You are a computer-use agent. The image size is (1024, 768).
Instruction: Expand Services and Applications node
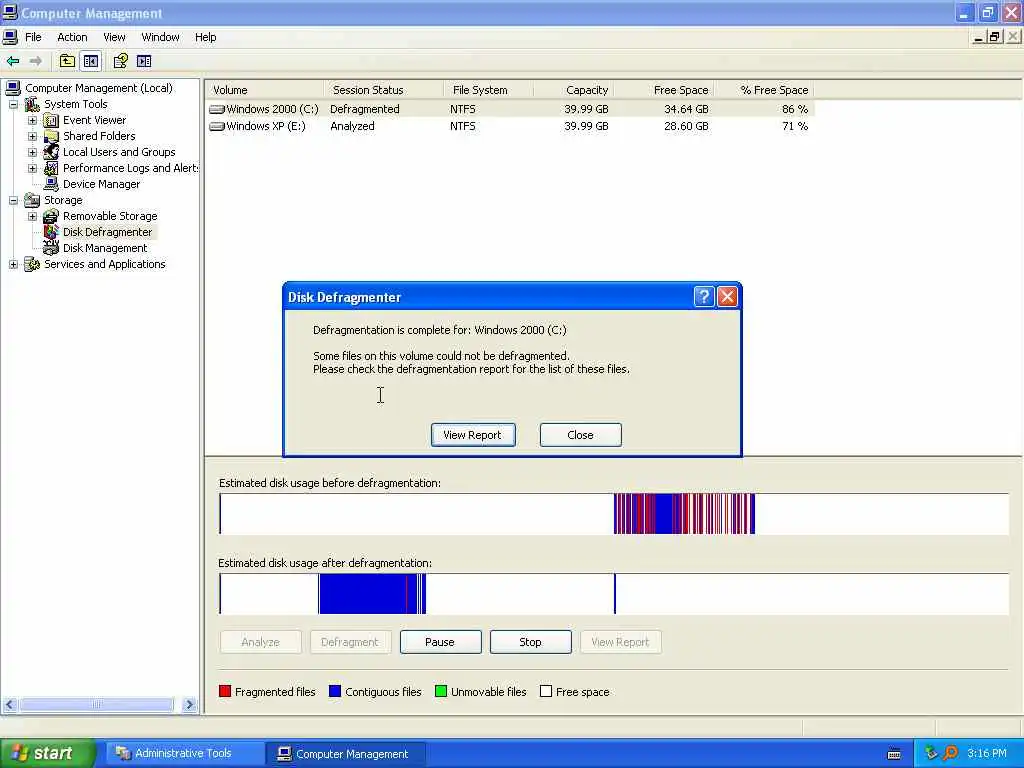coord(13,264)
